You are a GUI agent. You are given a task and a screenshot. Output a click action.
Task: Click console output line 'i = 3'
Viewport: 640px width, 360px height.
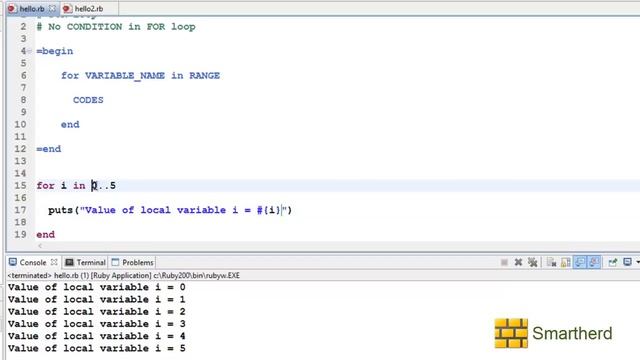(x=96, y=324)
